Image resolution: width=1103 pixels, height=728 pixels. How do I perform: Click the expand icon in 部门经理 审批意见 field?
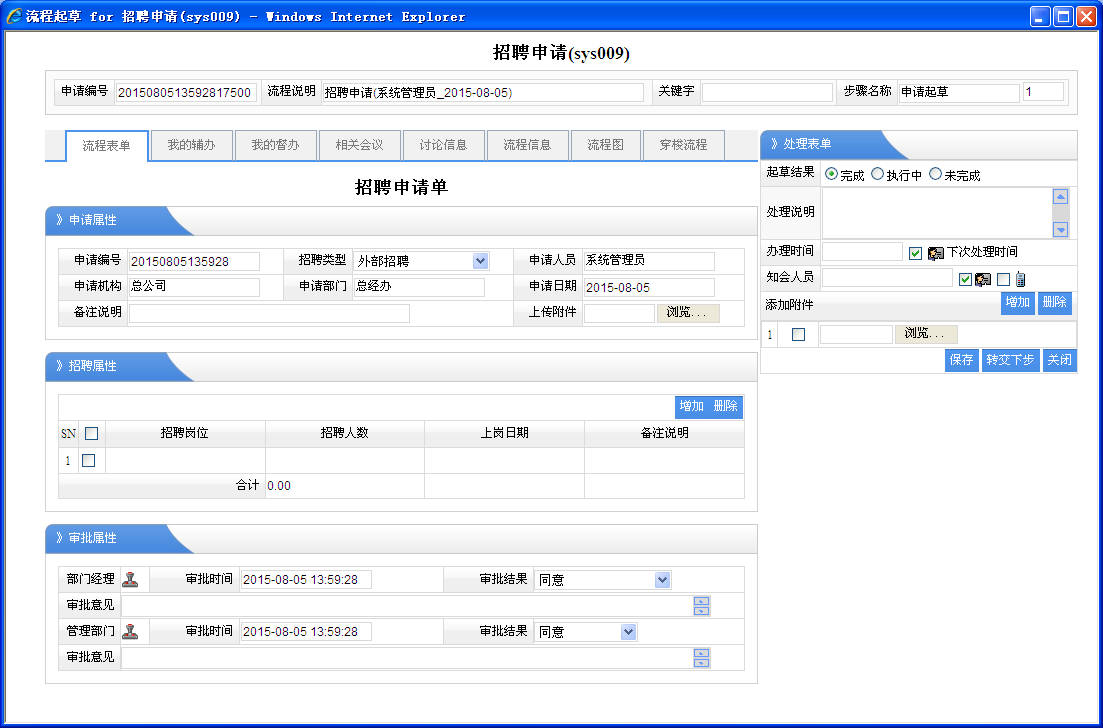(701, 605)
